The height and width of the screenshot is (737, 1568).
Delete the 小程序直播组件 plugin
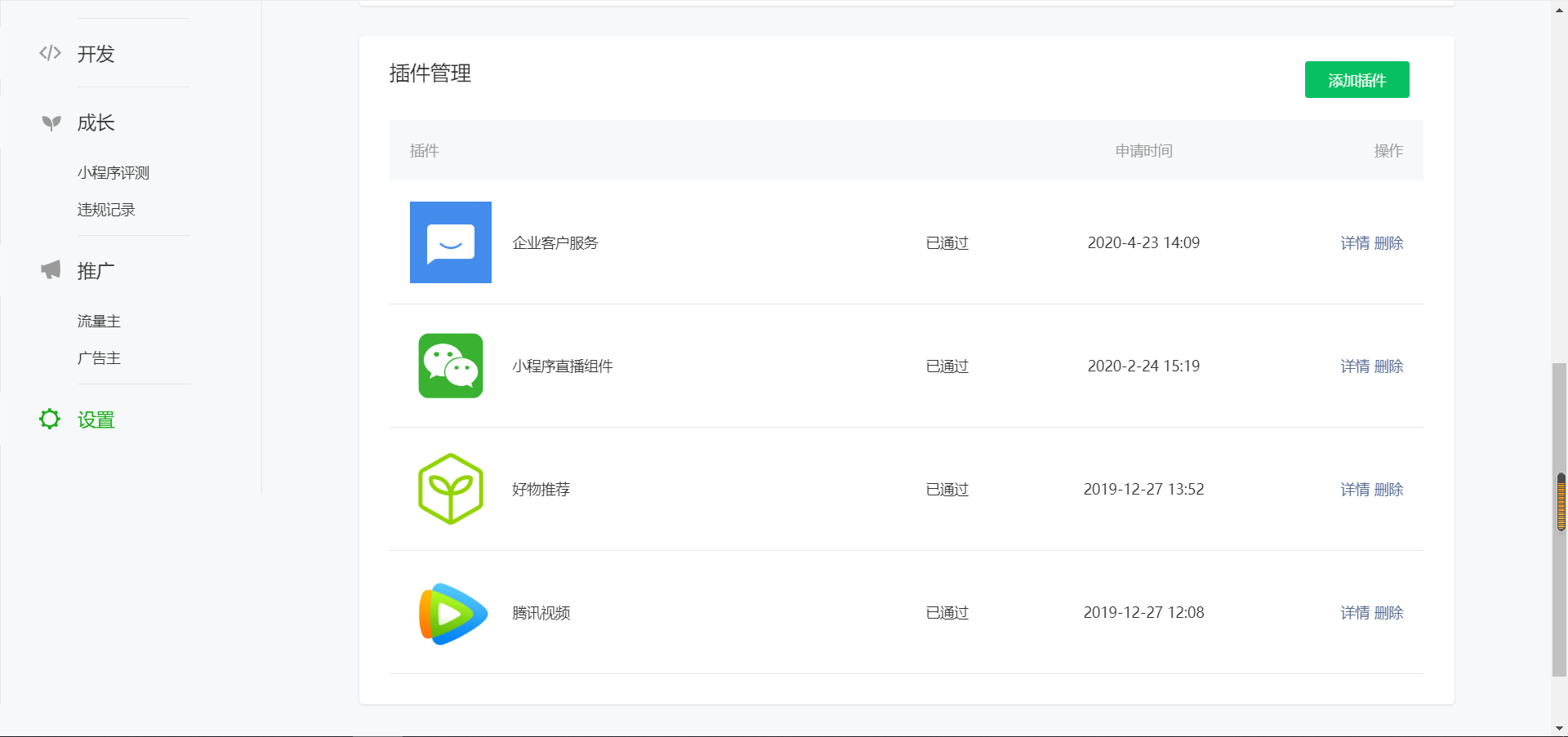pyautogui.click(x=1389, y=366)
